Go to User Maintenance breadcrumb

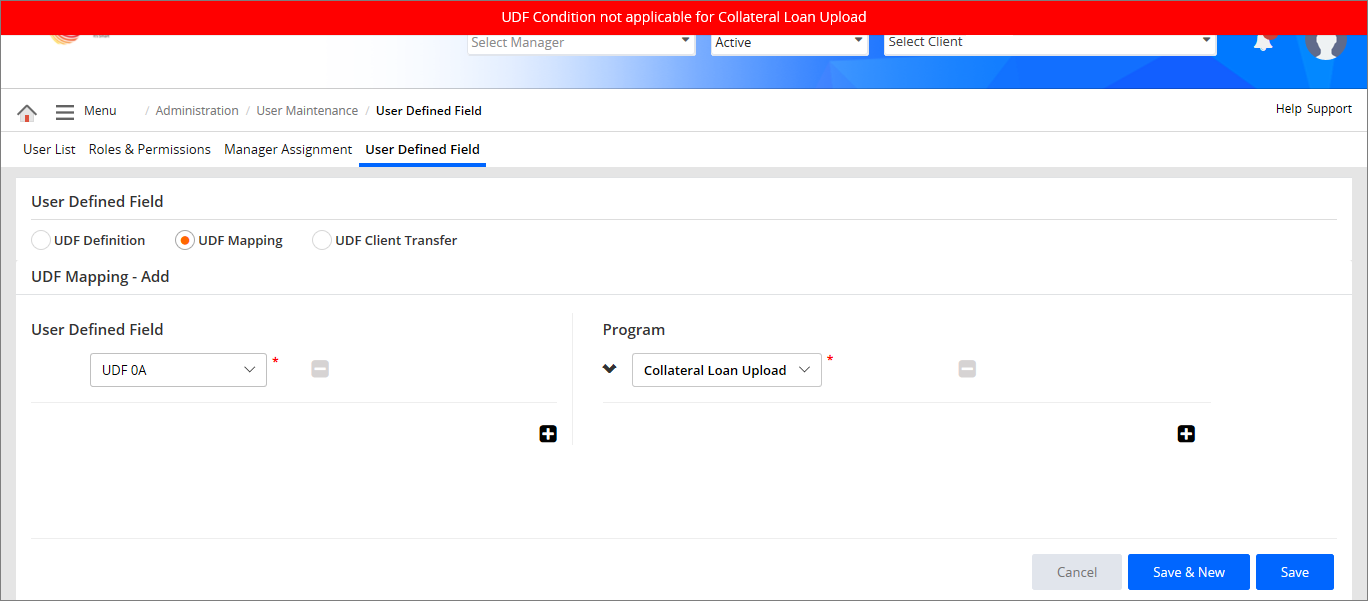pos(307,111)
